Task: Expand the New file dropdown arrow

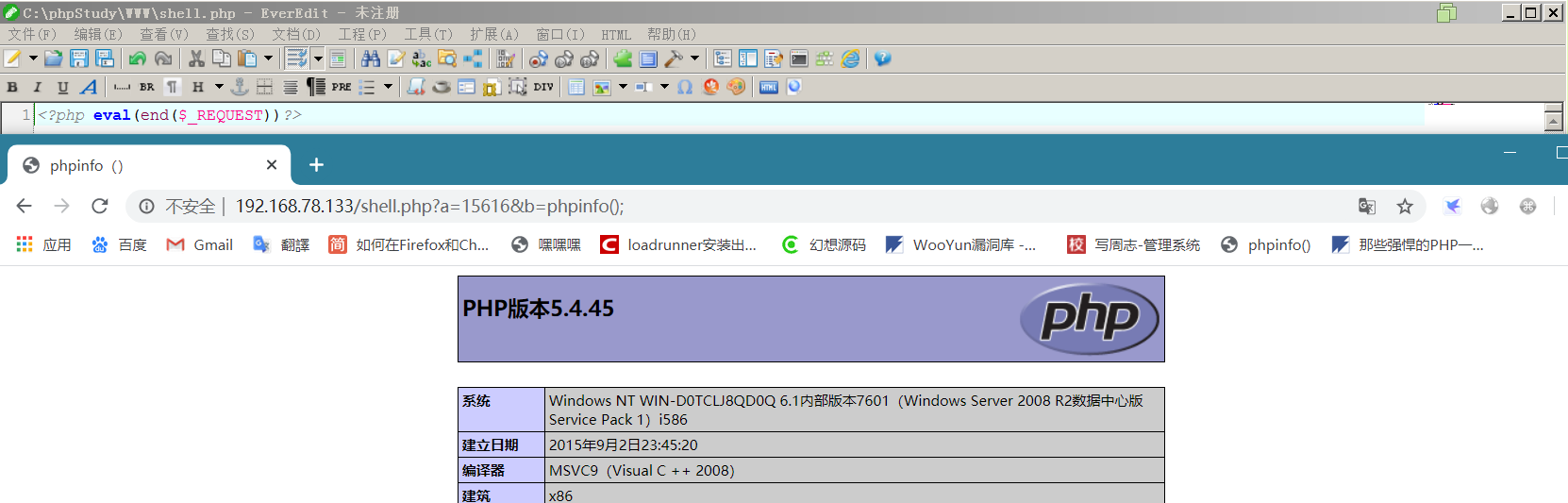Action: click(x=33, y=59)
